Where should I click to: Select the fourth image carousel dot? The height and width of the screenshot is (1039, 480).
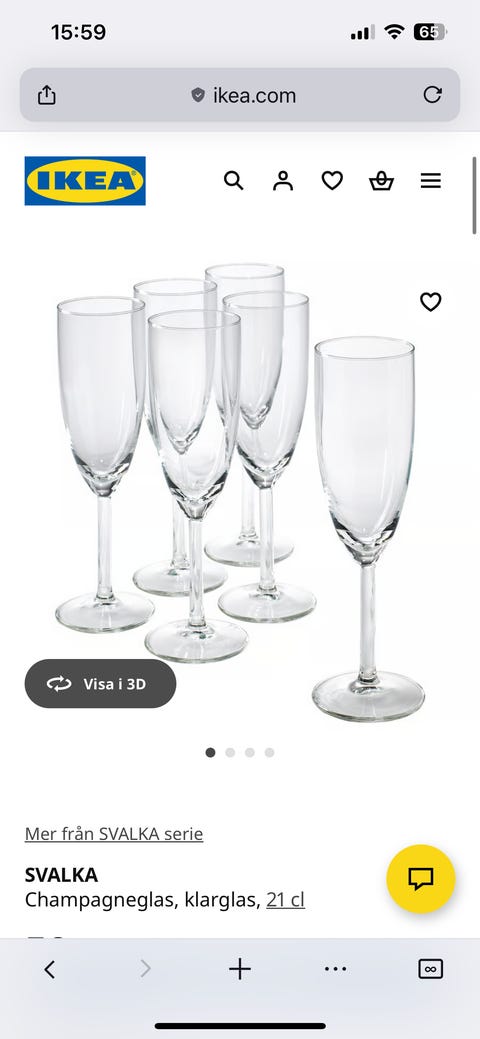point(269,753)
